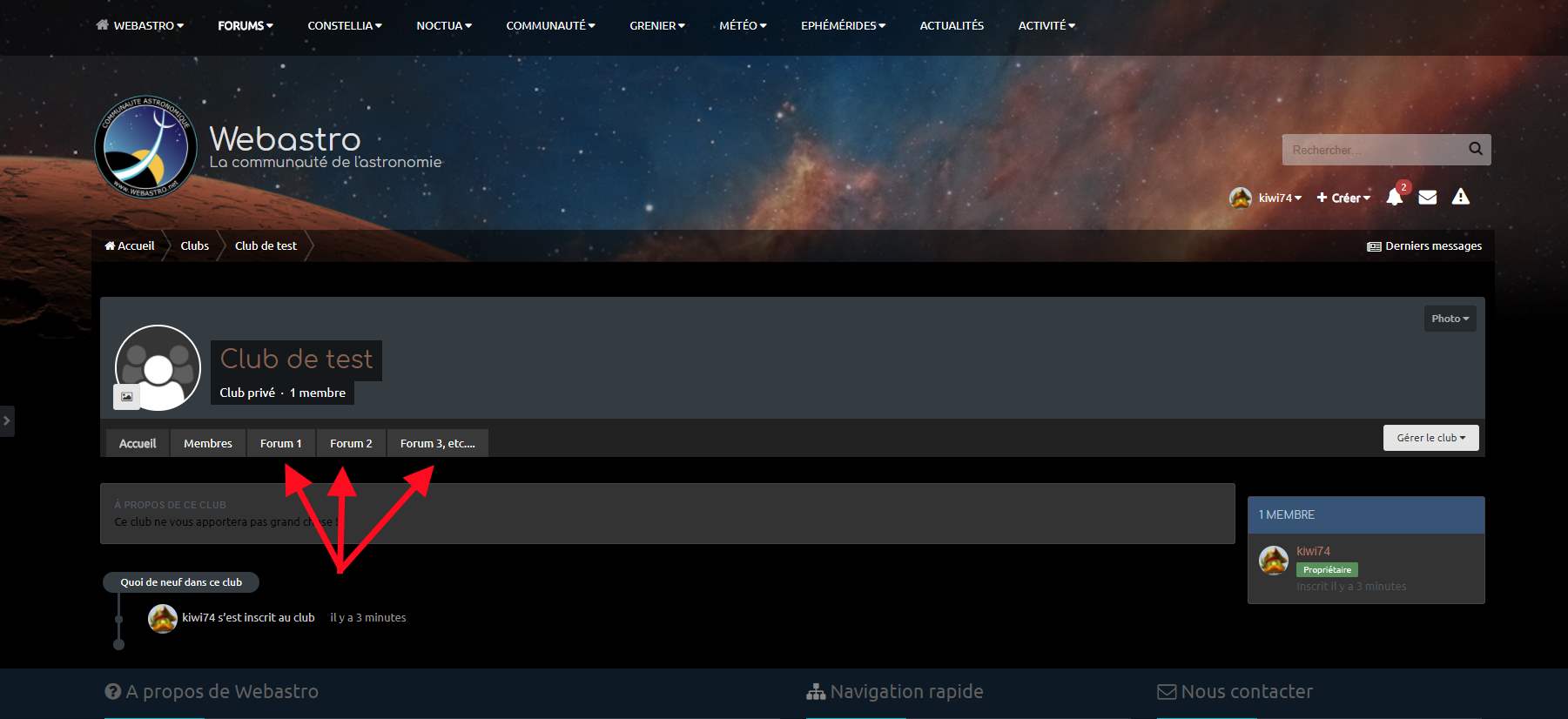Open the Forum 2 tab
Screen dimensions: 1568x719
351,443
